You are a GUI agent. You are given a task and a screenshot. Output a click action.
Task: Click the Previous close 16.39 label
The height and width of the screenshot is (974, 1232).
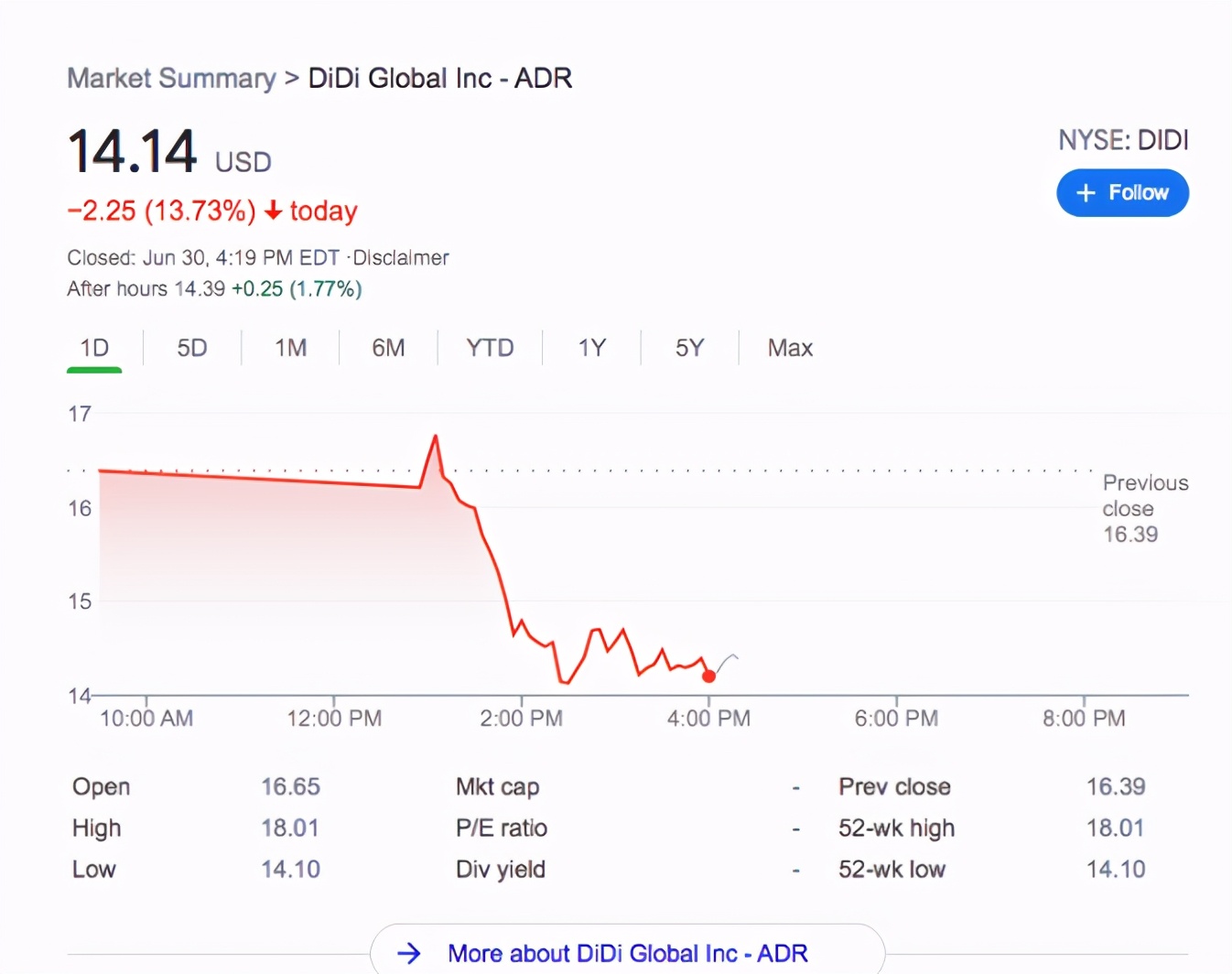click(1144, 508)
